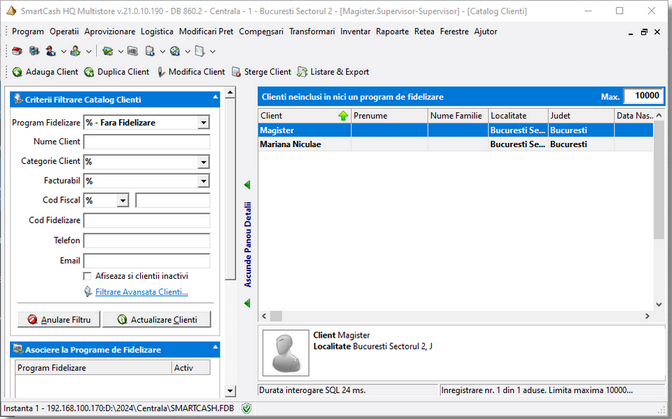The image size is (672, 419).
Task: Open the Program Fidelizare filter dropdown
Action: click(x=204, y=123)
